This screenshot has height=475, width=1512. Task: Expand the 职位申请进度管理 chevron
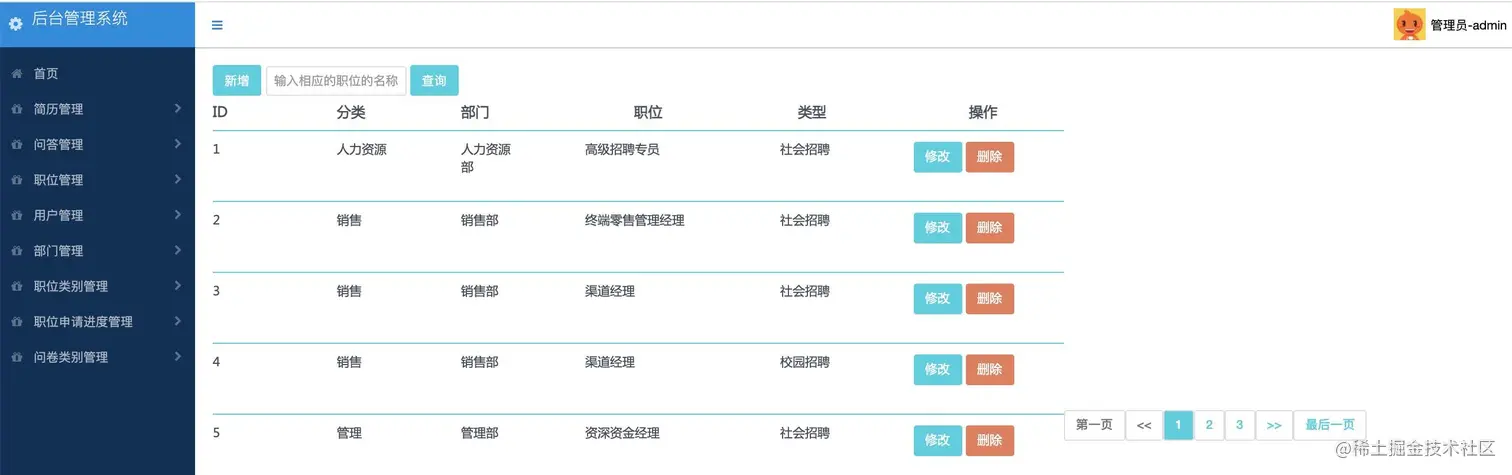point(177,321)
